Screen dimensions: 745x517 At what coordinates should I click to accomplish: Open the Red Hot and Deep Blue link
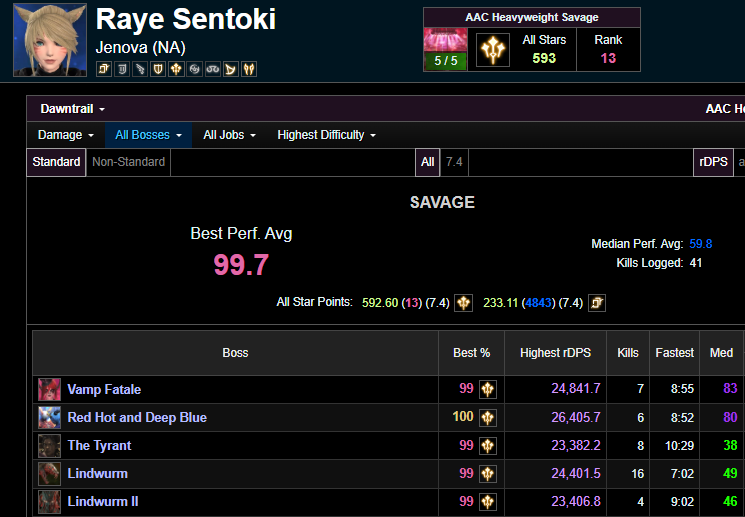tap(137, 418)
